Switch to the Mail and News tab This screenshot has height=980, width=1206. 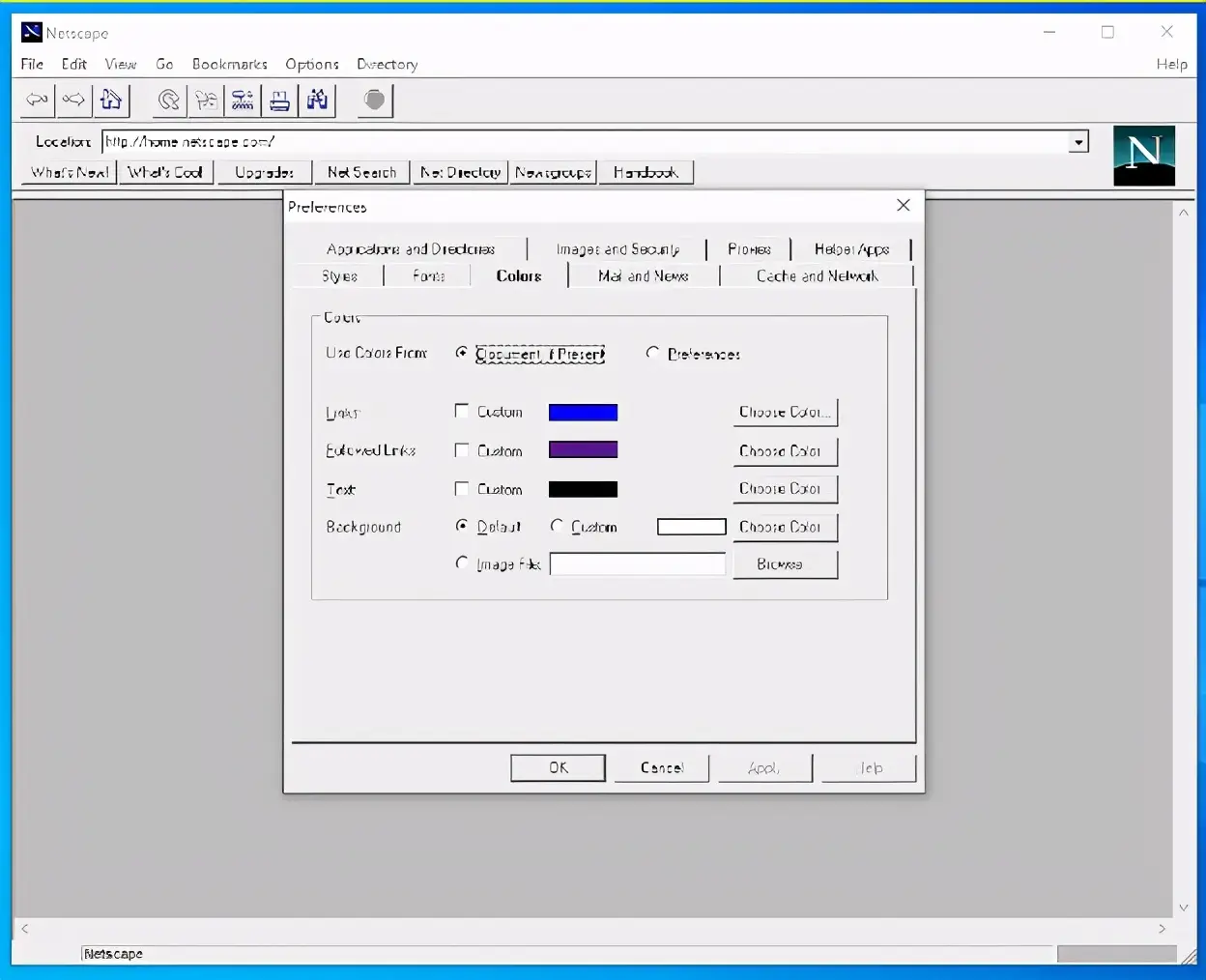coord(644,276)
